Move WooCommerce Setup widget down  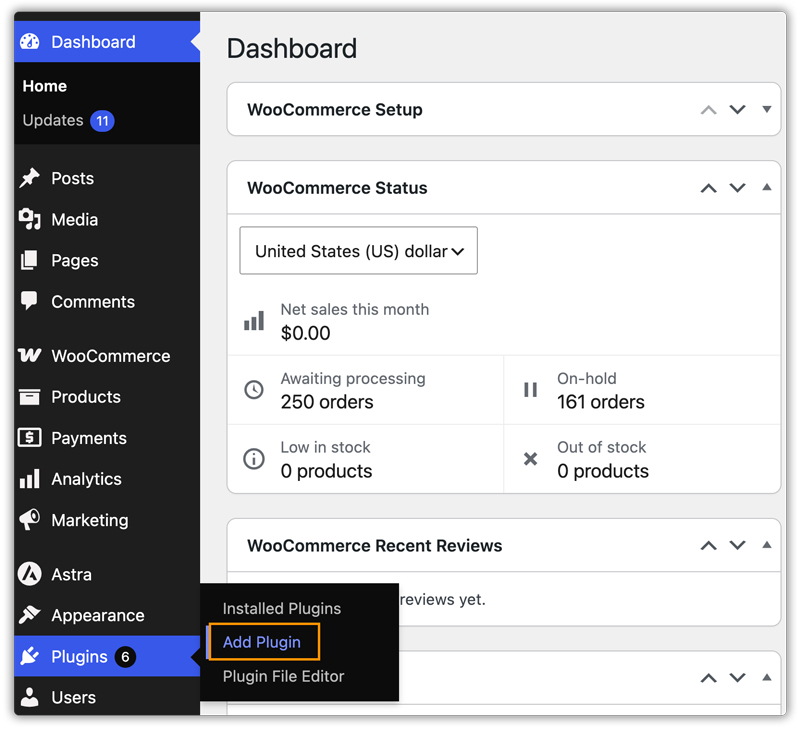click(738, 110)
